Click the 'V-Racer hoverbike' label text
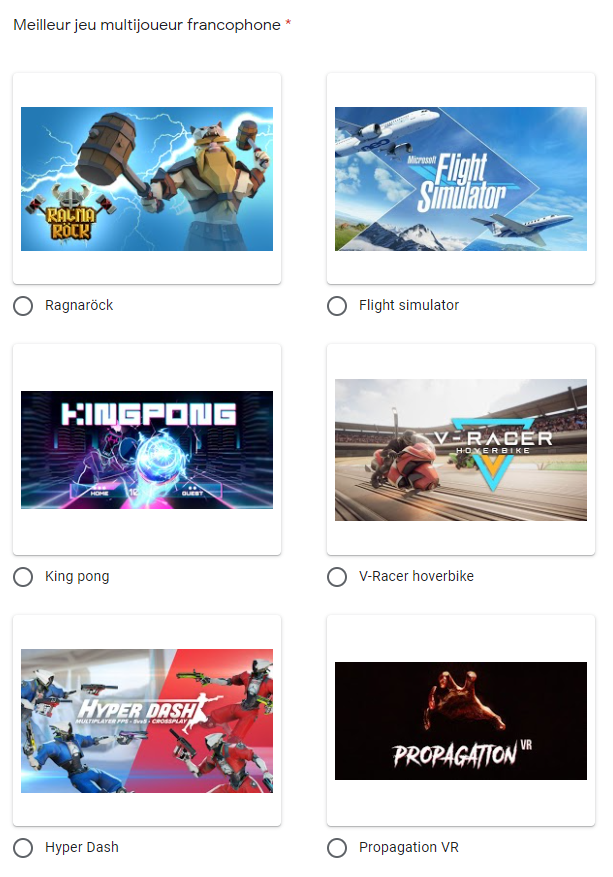Screen dimensions: 613x877 click(416, 576)
